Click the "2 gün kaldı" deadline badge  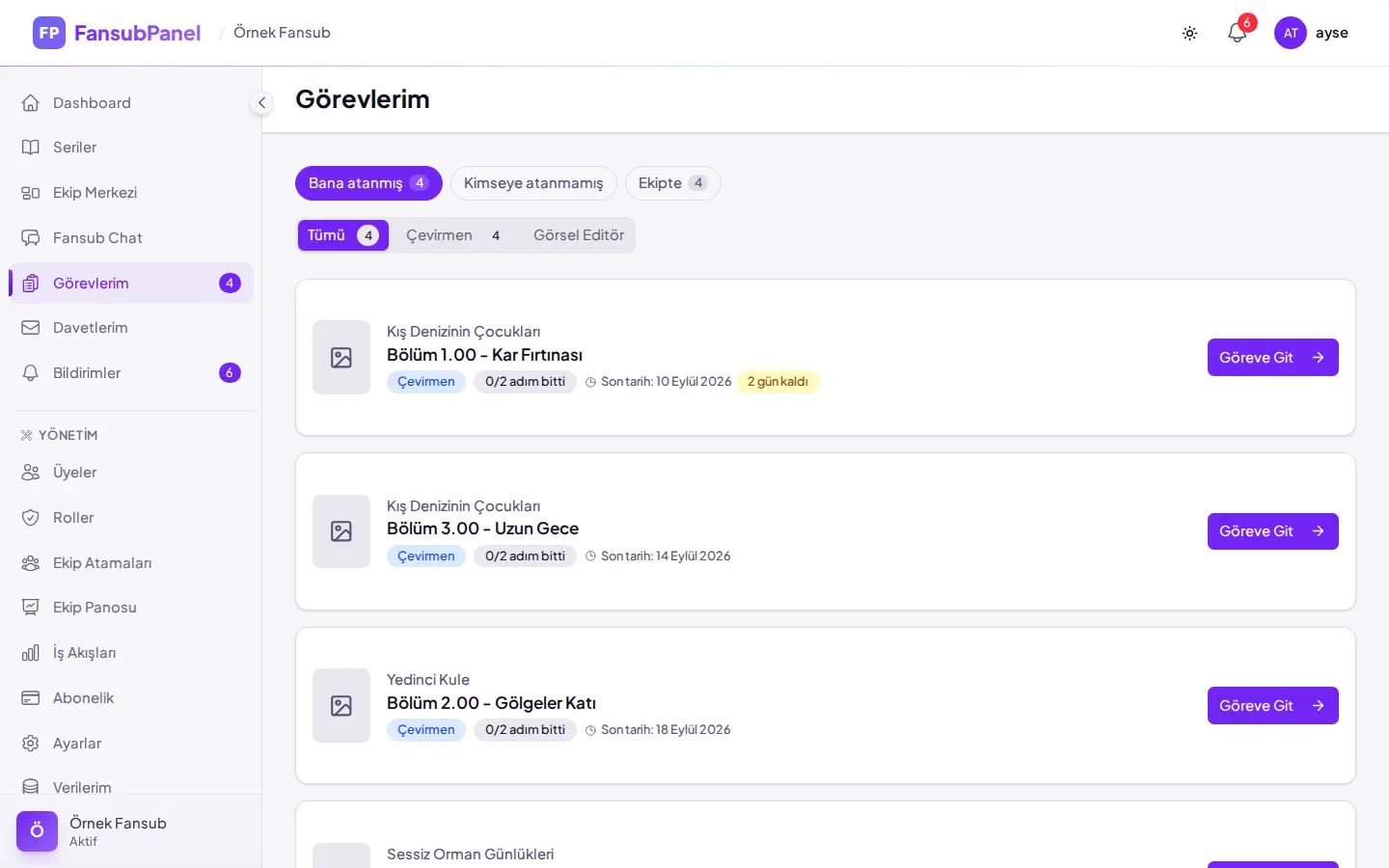777,382
